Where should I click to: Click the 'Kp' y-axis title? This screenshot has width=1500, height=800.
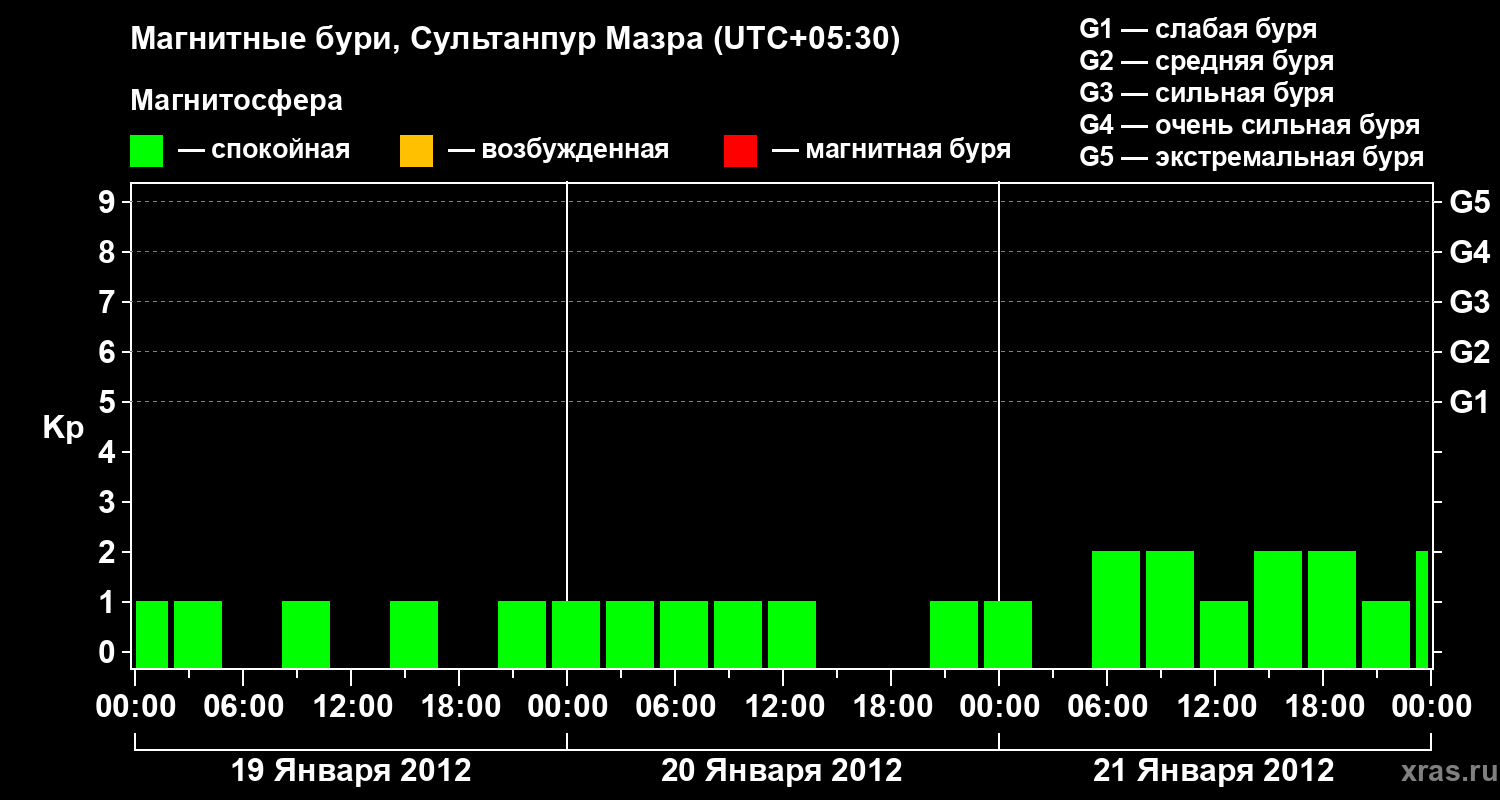pyautogui.click(x=63, y=428)
